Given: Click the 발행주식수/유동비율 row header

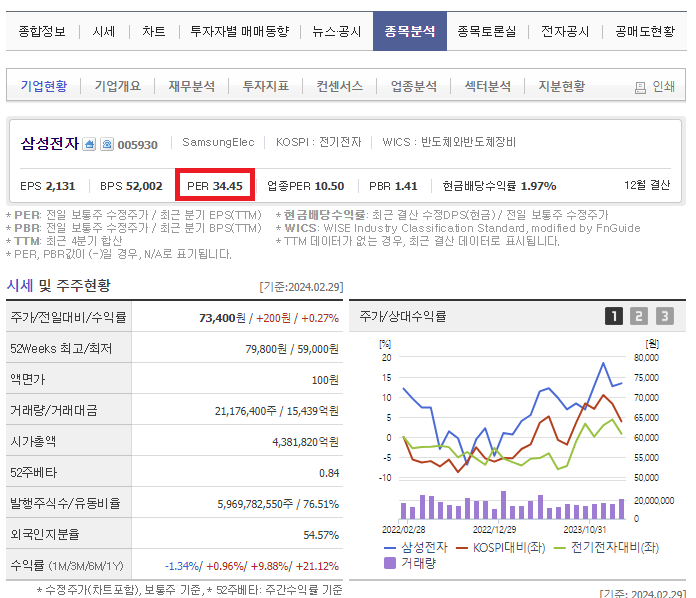Looking at the screenshot, I should pyautogui.click(x=68, y=503).
